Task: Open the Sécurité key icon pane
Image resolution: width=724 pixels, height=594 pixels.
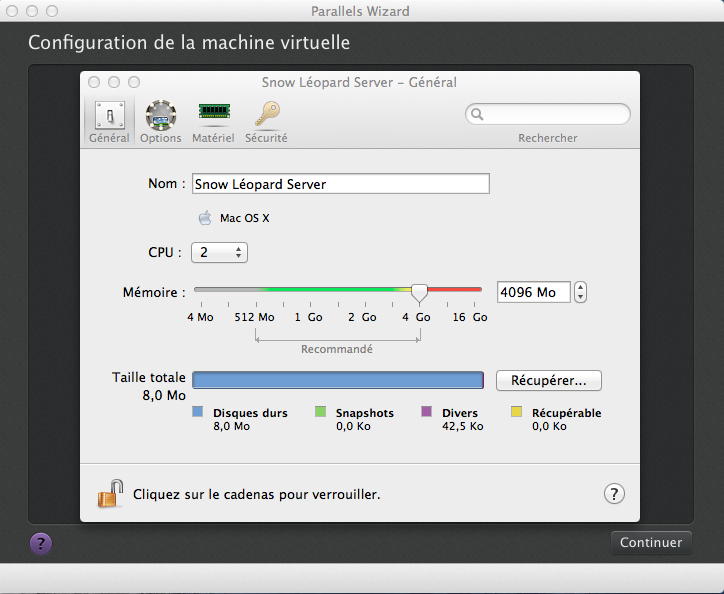Action: click(x=267, y=114)
